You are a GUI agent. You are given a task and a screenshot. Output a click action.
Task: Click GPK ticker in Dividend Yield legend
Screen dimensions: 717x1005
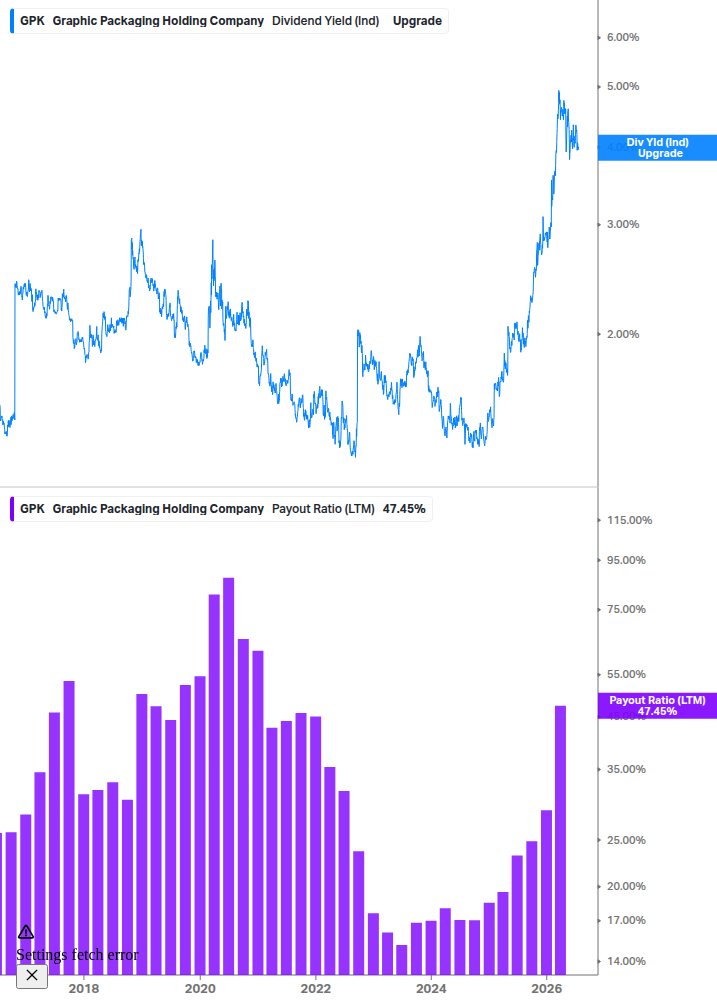[32, 21]
